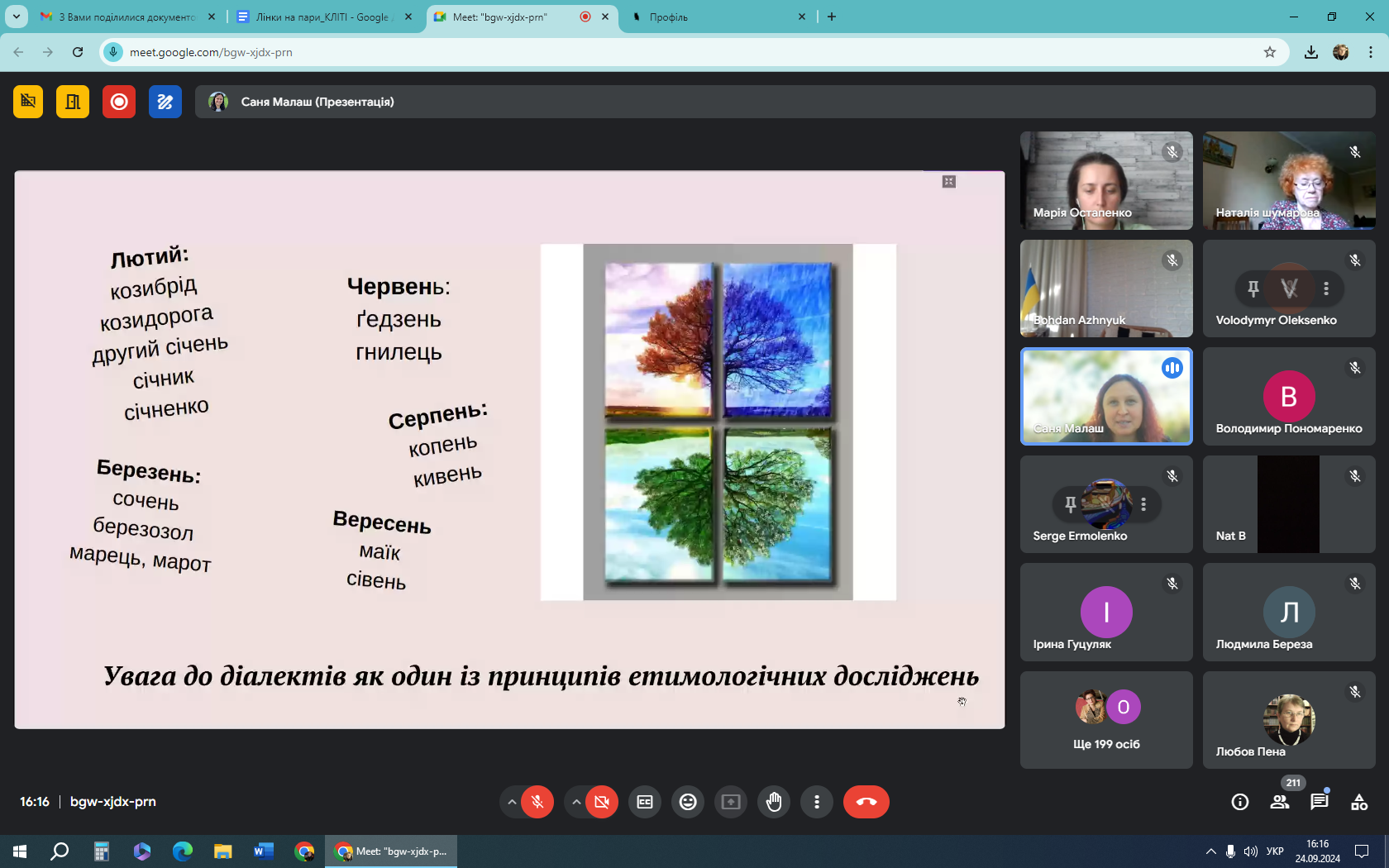1389x868 pixels.
Task: Switch to Лінки на пари_КЛІТІ tab
Action: (322, 17)
